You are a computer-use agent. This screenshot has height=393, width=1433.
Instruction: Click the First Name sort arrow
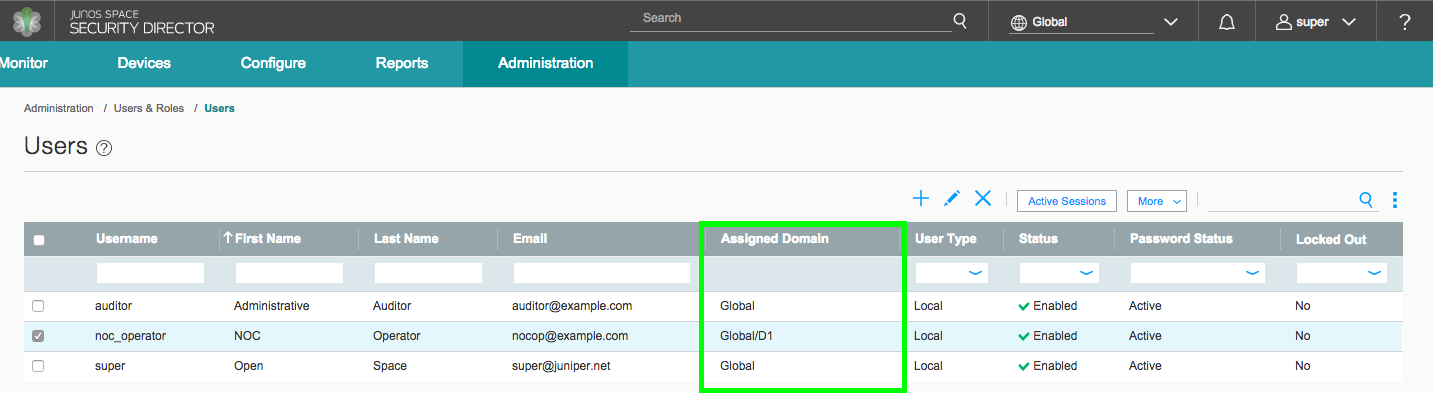click(228, 238)
